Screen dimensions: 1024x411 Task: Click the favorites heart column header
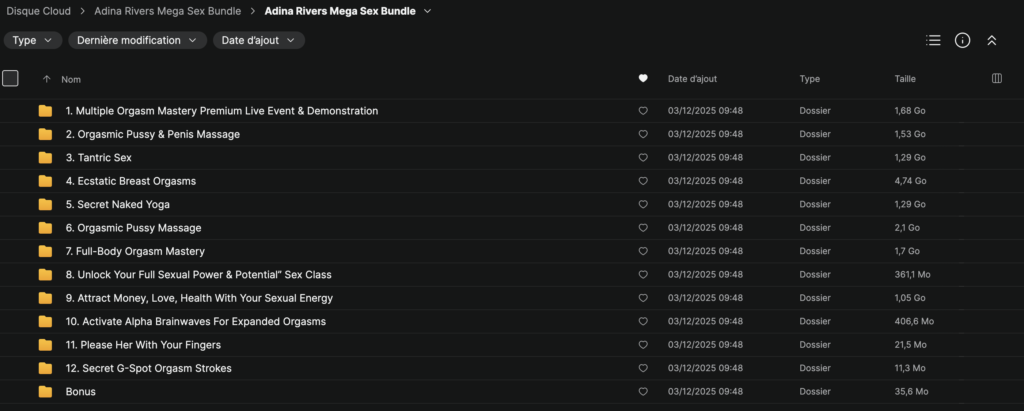click(x=643, y=79)
